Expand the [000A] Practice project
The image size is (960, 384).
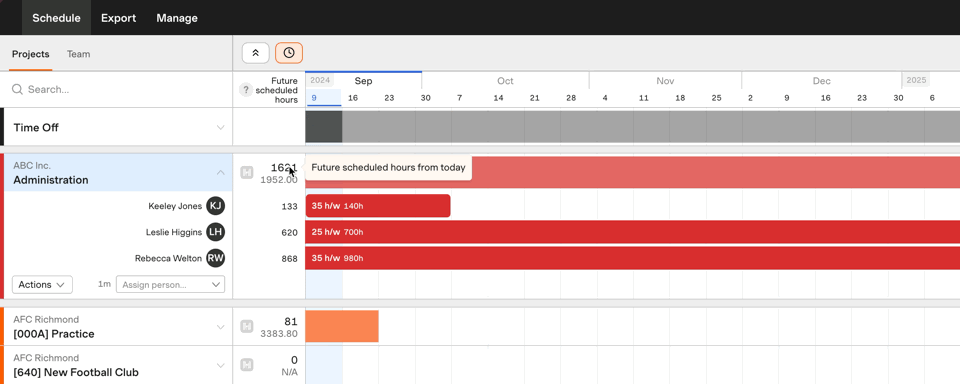(220, 327)
